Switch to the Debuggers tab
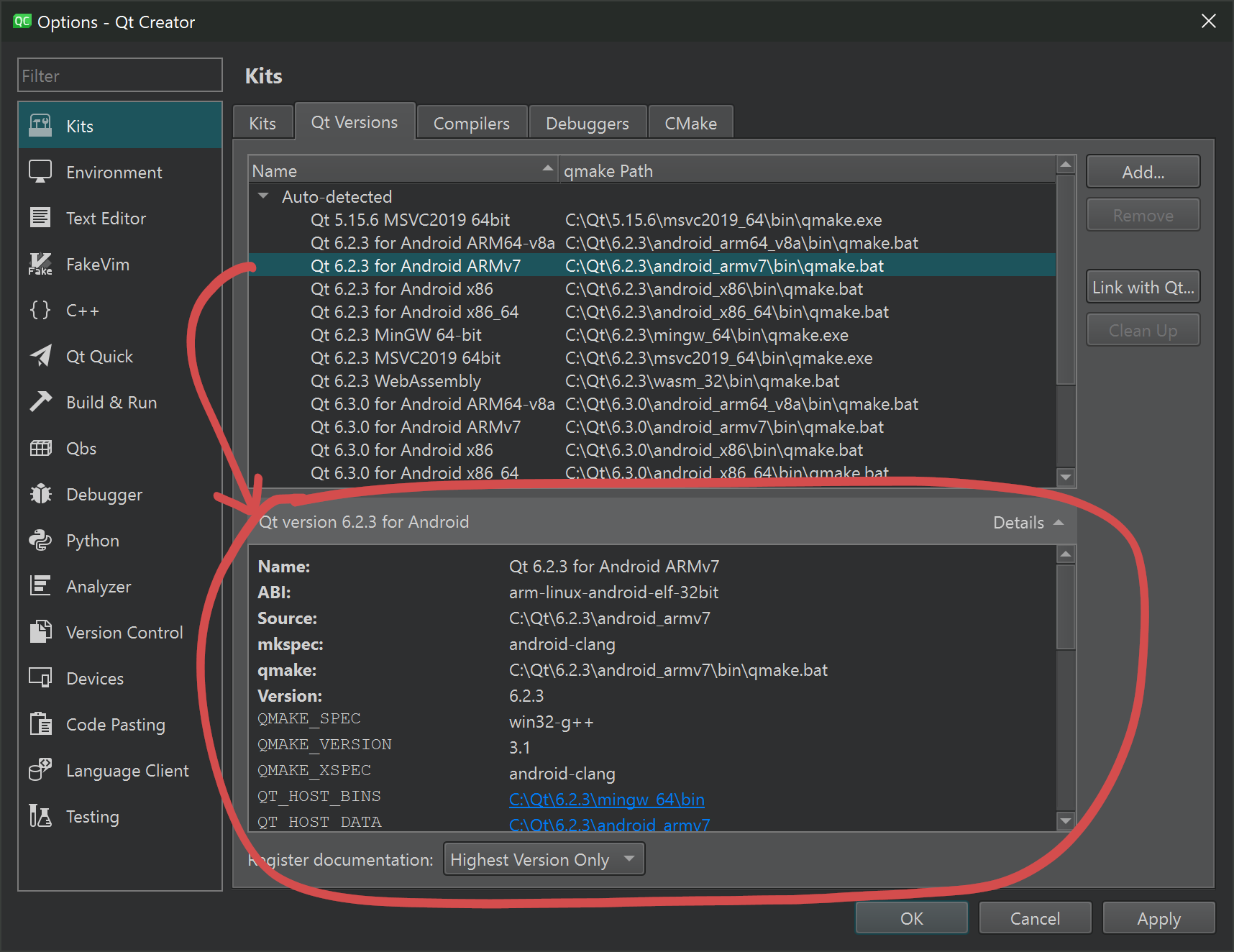Viewport: 1234px width, 952px height. tap(588, 123)
